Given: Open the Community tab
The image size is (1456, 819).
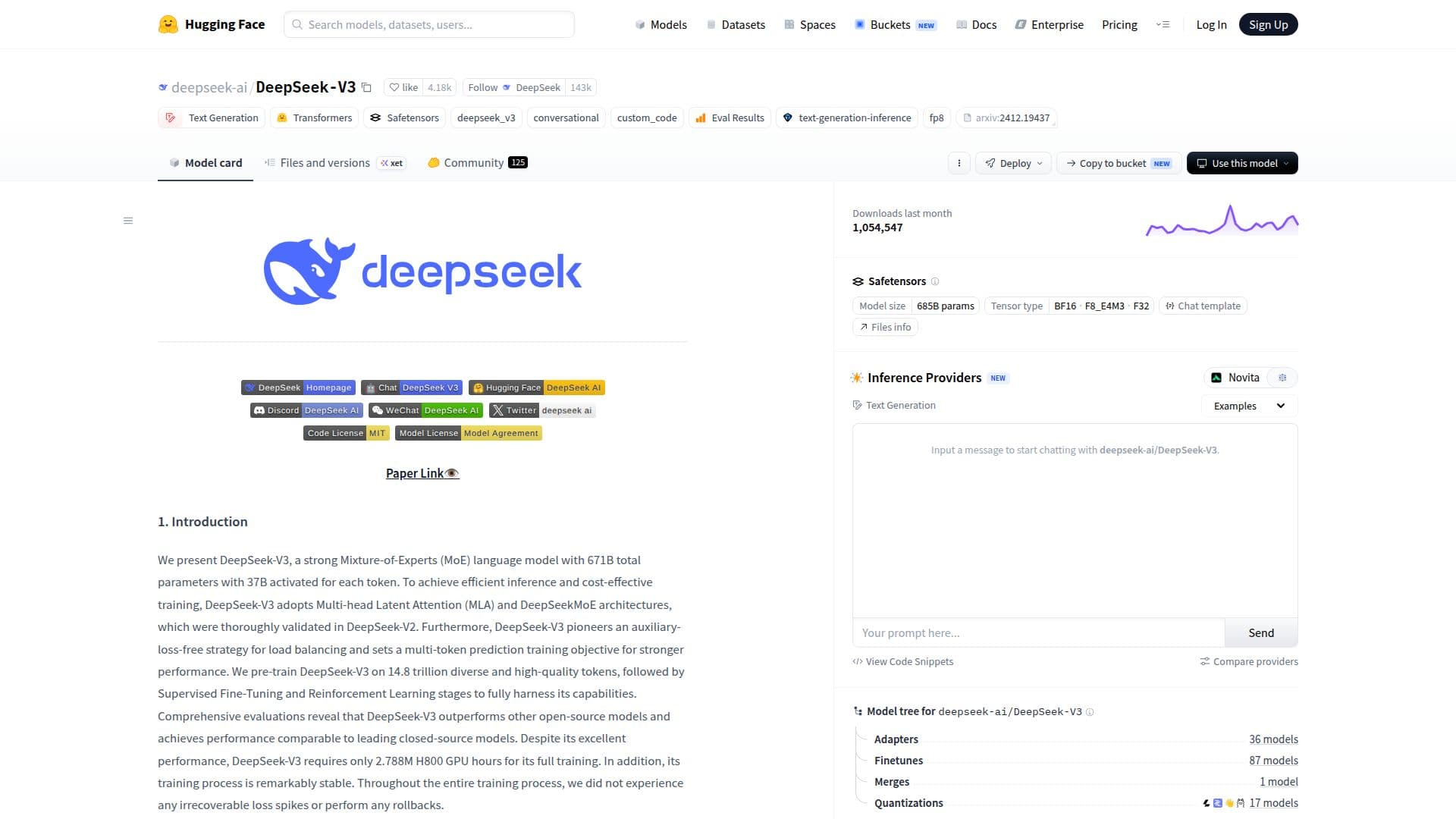Looking at the screenshot, I should (x=478, y=163).
